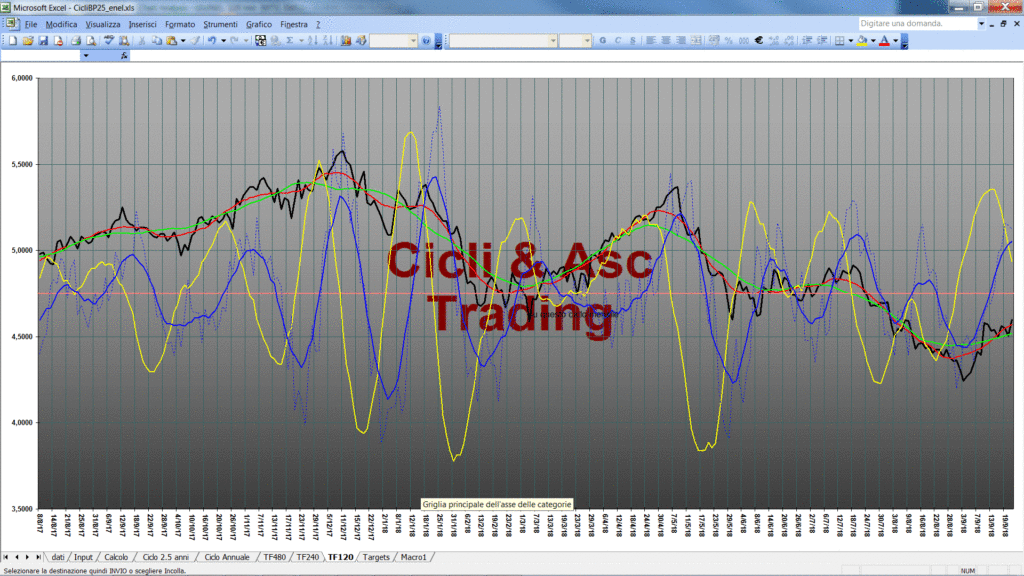1024x576 pixels.
Task: Click the Decrease Indent icon
Action: (807, 40)
